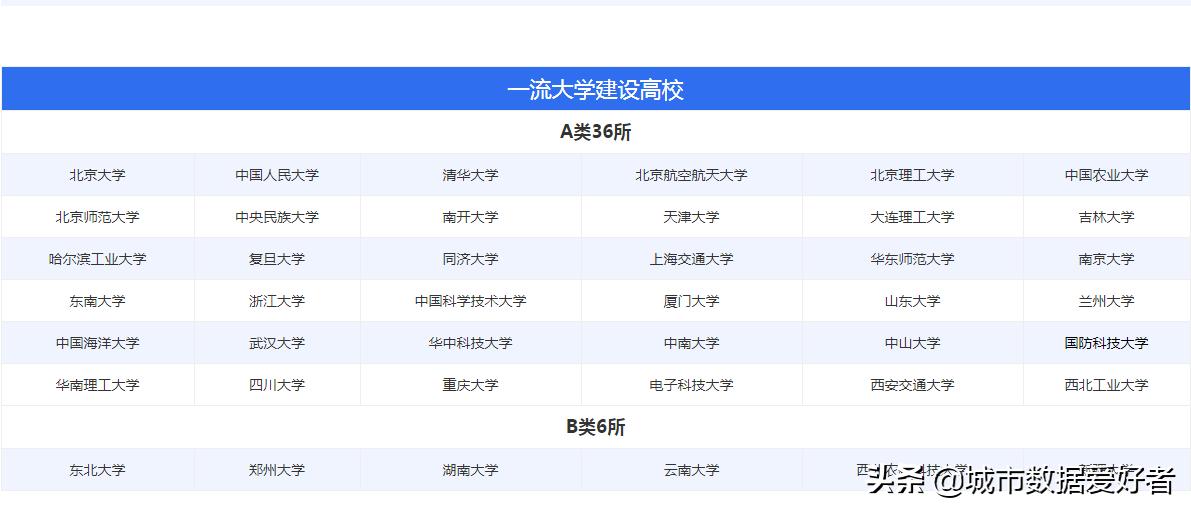Select 东北大学 in B类 row

(97, 470)
